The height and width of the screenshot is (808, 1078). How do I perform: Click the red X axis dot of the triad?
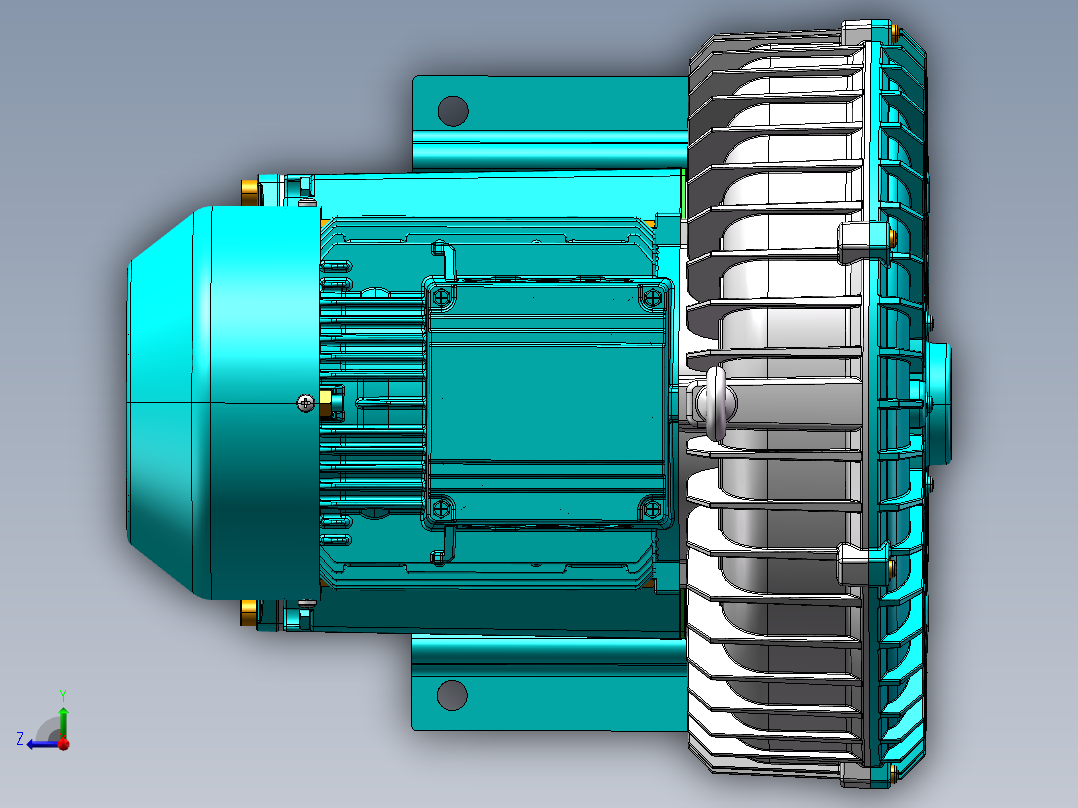point(64,744)
